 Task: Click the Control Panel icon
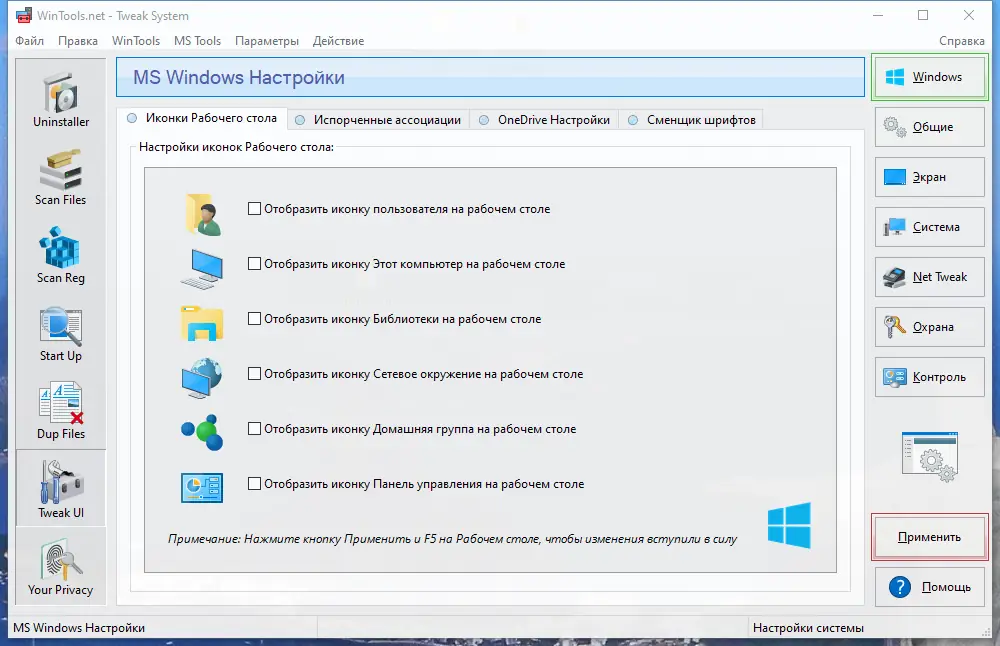(202, 488)
